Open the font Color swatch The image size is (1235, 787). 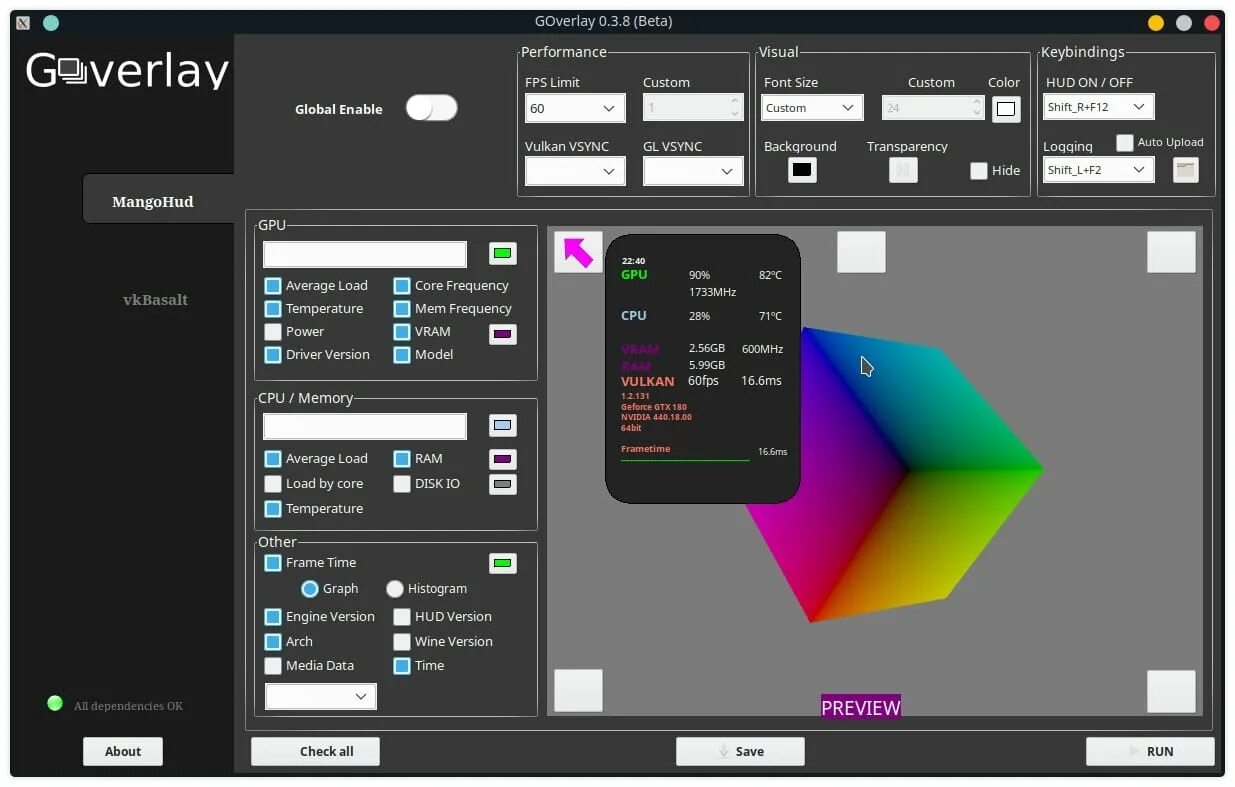pos(1006,108)
